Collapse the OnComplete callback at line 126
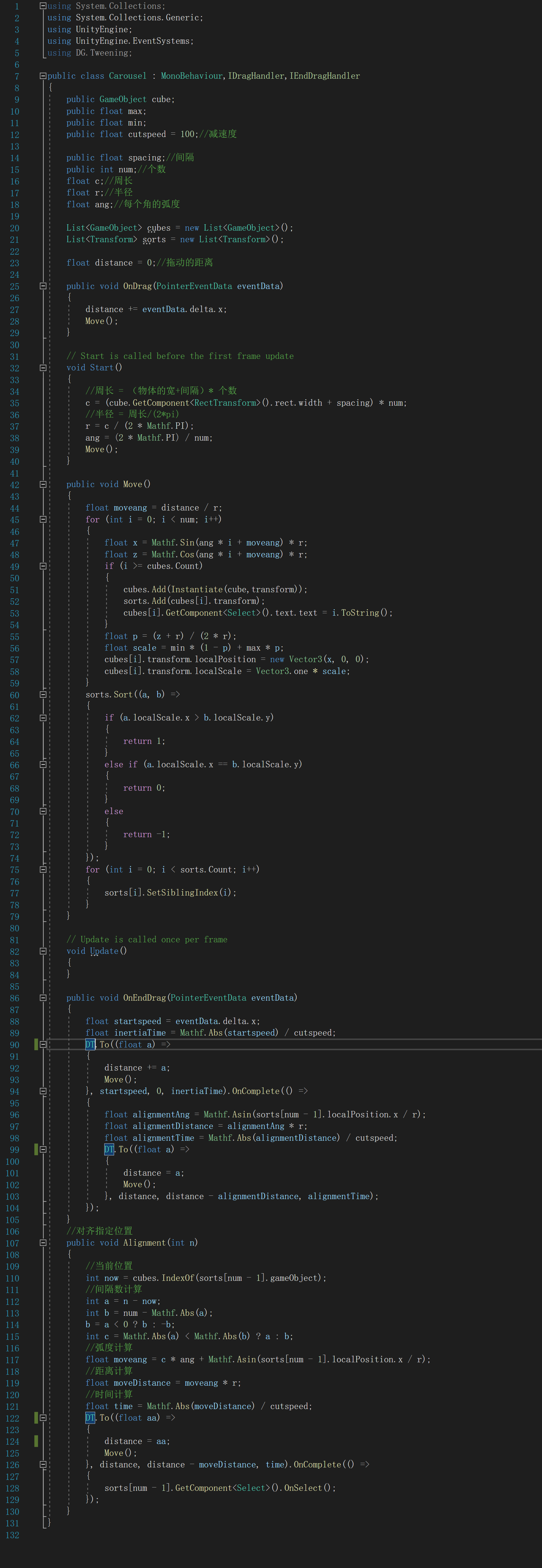542x1568 pixels. [43, 1465]
